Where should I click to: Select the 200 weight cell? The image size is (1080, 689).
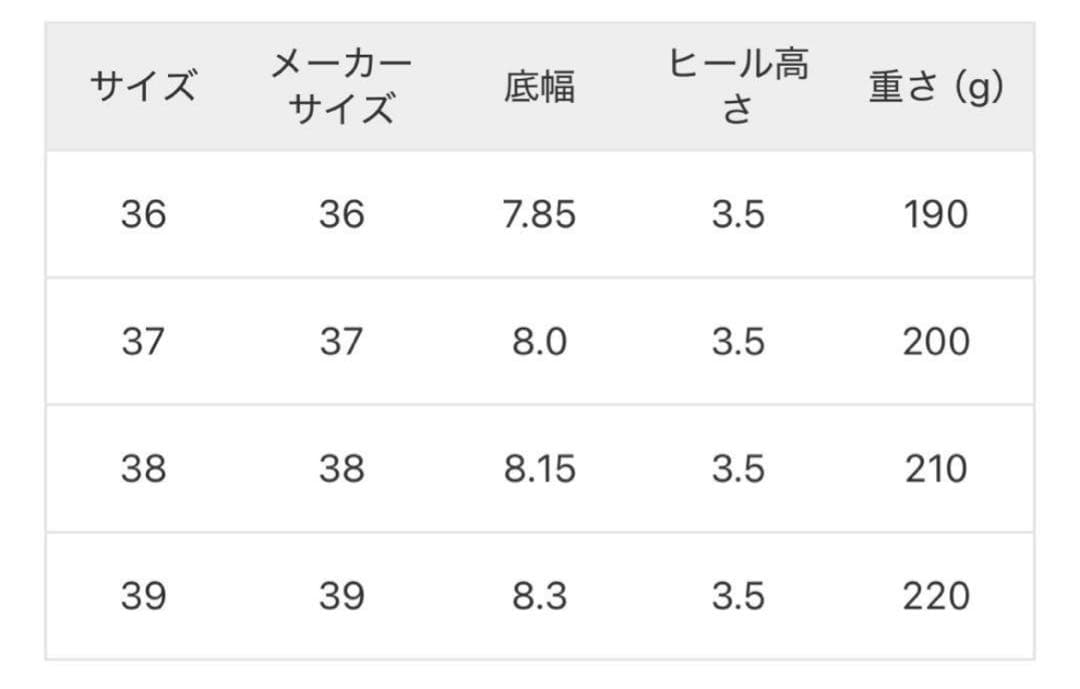pyautogui.click(x=936, y=342)
